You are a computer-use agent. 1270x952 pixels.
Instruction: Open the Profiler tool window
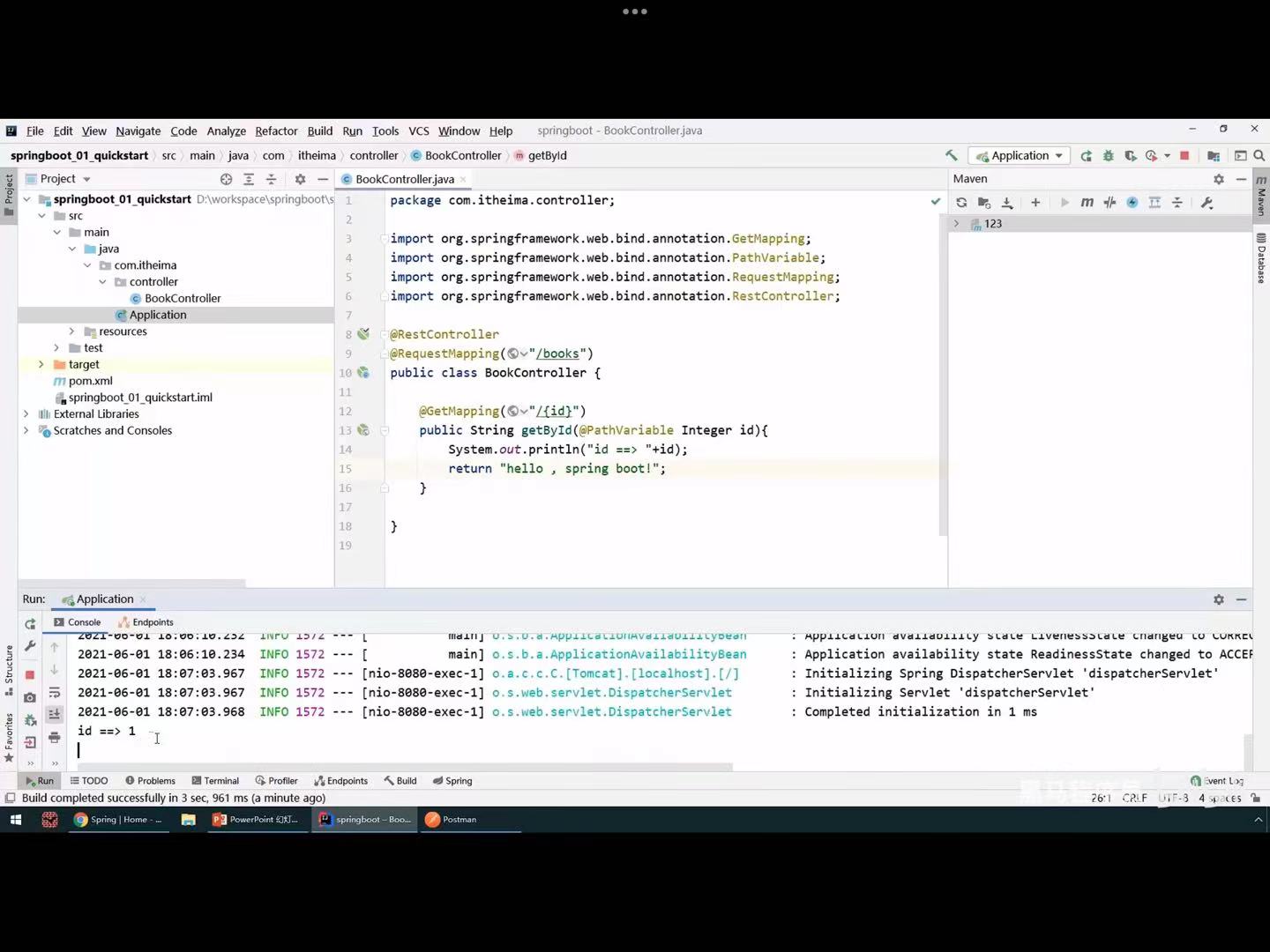tap(277, 781)
